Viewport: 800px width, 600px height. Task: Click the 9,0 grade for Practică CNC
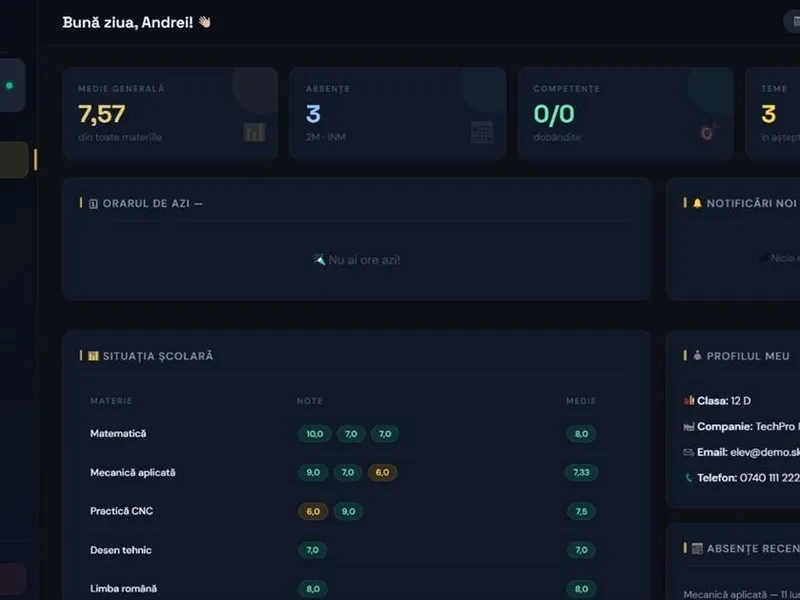point(348,511)
